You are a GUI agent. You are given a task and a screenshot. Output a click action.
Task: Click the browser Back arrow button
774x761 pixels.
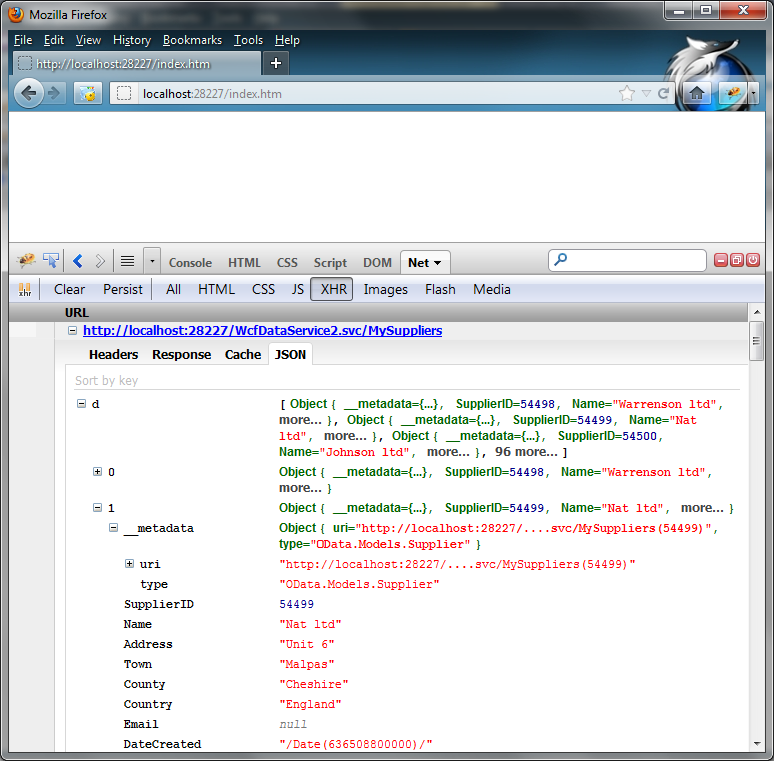[x=29, y=93]
